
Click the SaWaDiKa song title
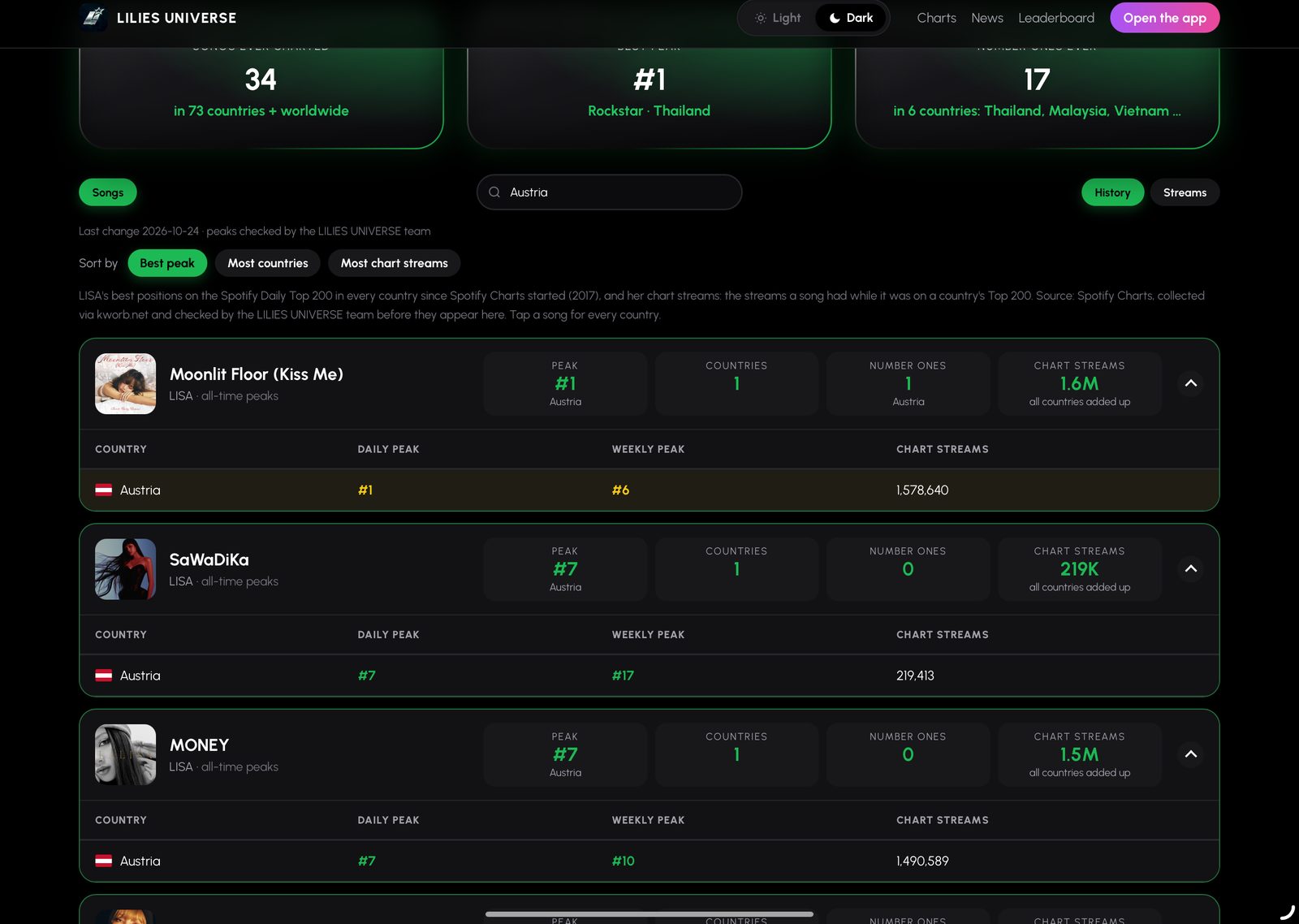point(209,559)
